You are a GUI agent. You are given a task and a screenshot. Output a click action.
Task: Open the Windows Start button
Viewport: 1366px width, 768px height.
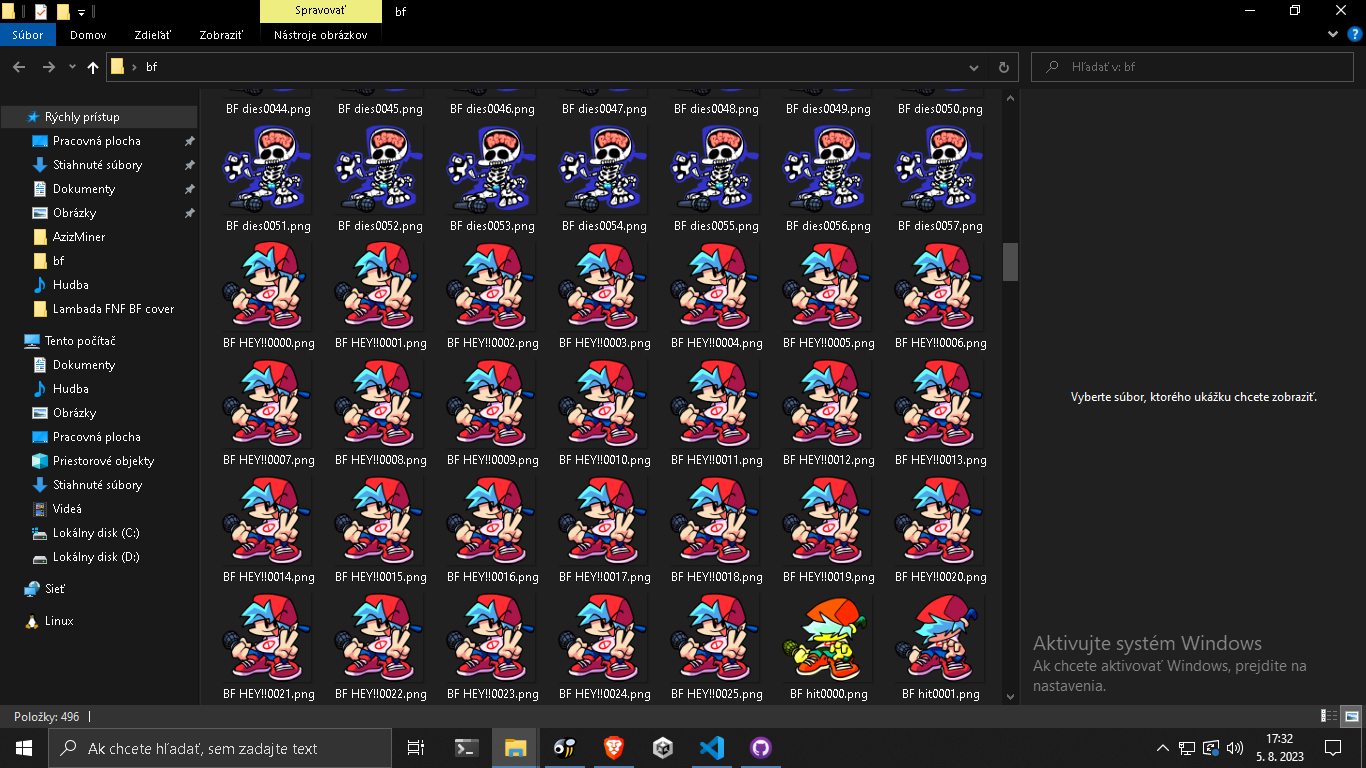click(24, 748)
